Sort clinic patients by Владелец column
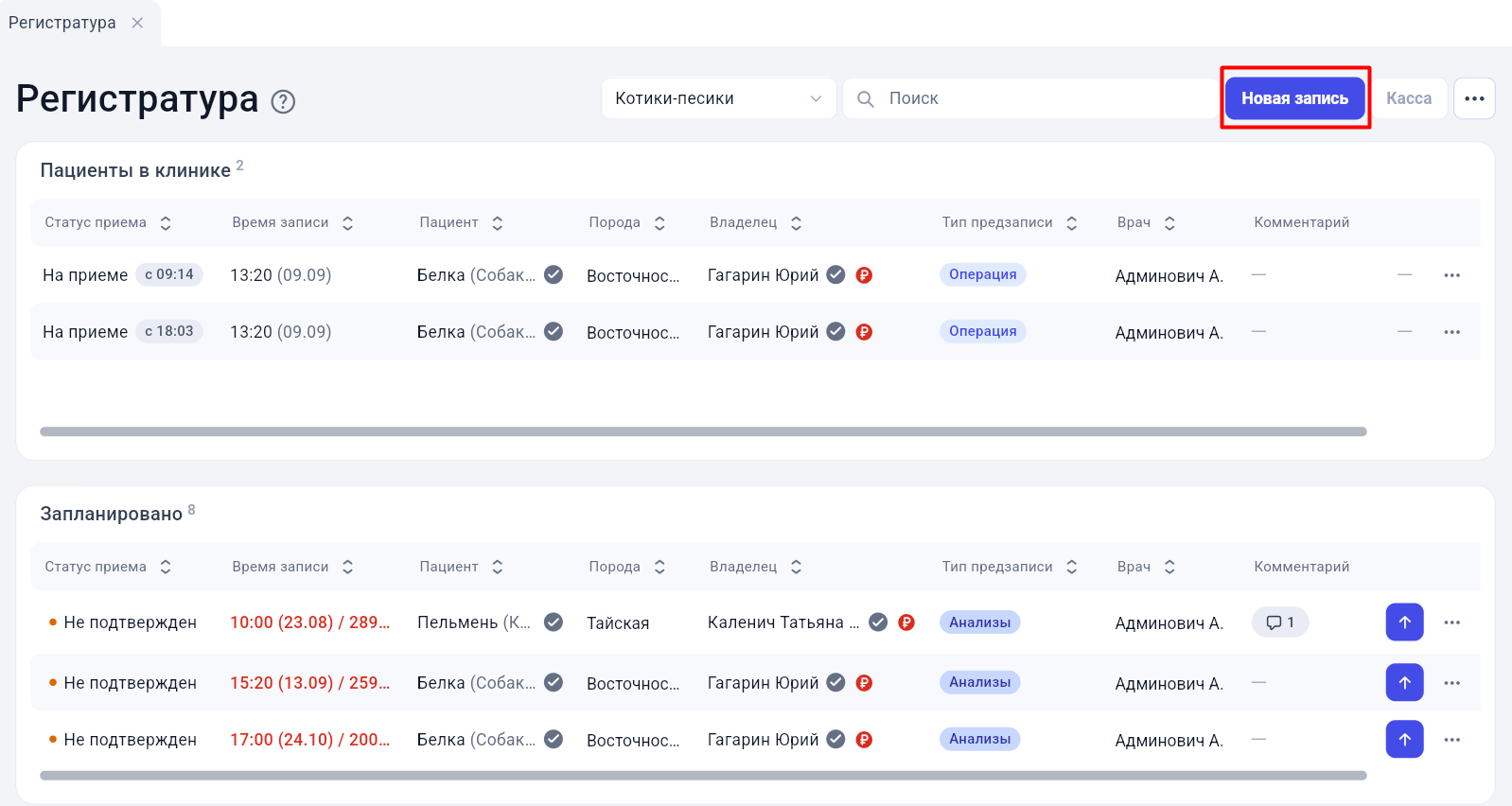This screenshot has height=806, width=1512. 796,223
